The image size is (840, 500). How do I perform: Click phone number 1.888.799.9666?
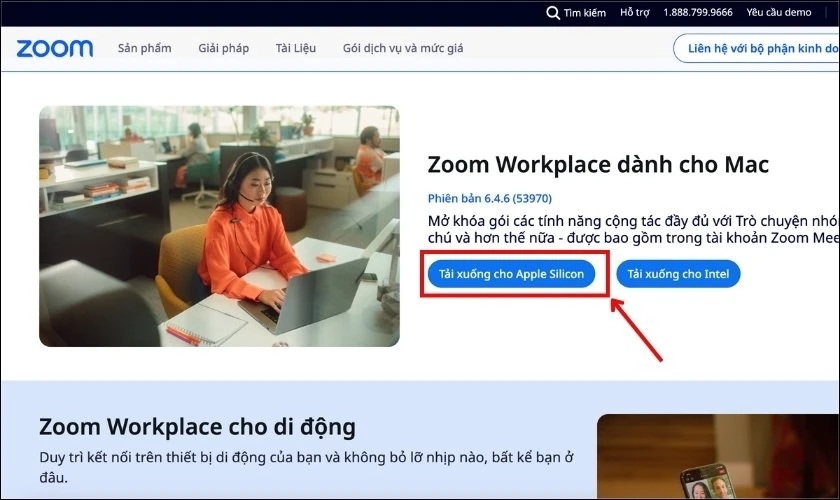click(x=698, y=12)
